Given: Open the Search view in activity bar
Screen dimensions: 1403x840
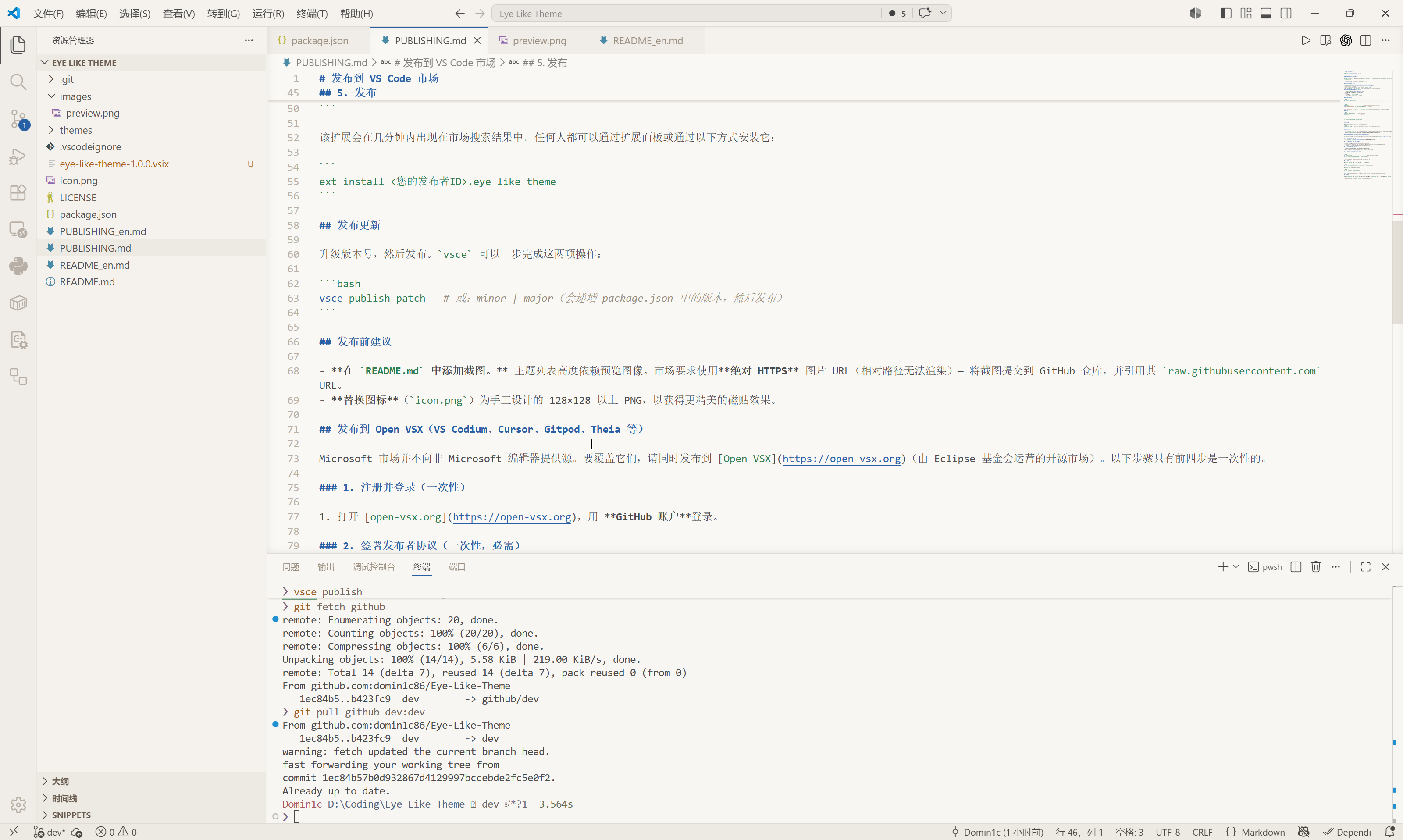Looking at the screenshot, I should 18,82.
